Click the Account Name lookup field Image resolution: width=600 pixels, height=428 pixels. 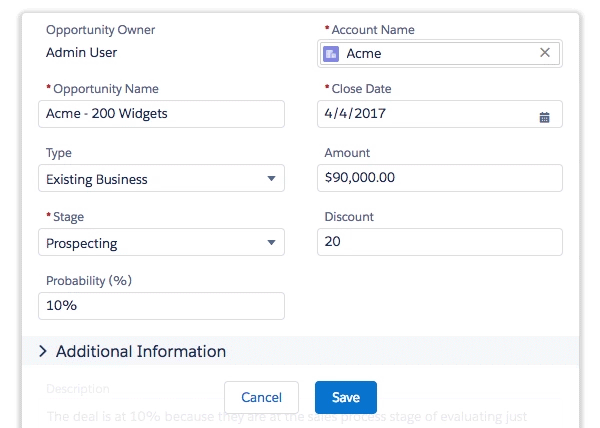(440, 54)
